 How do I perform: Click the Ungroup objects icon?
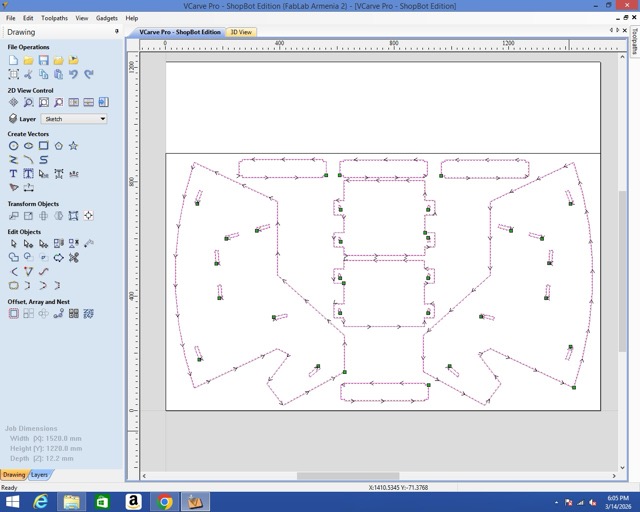(73, 244)
